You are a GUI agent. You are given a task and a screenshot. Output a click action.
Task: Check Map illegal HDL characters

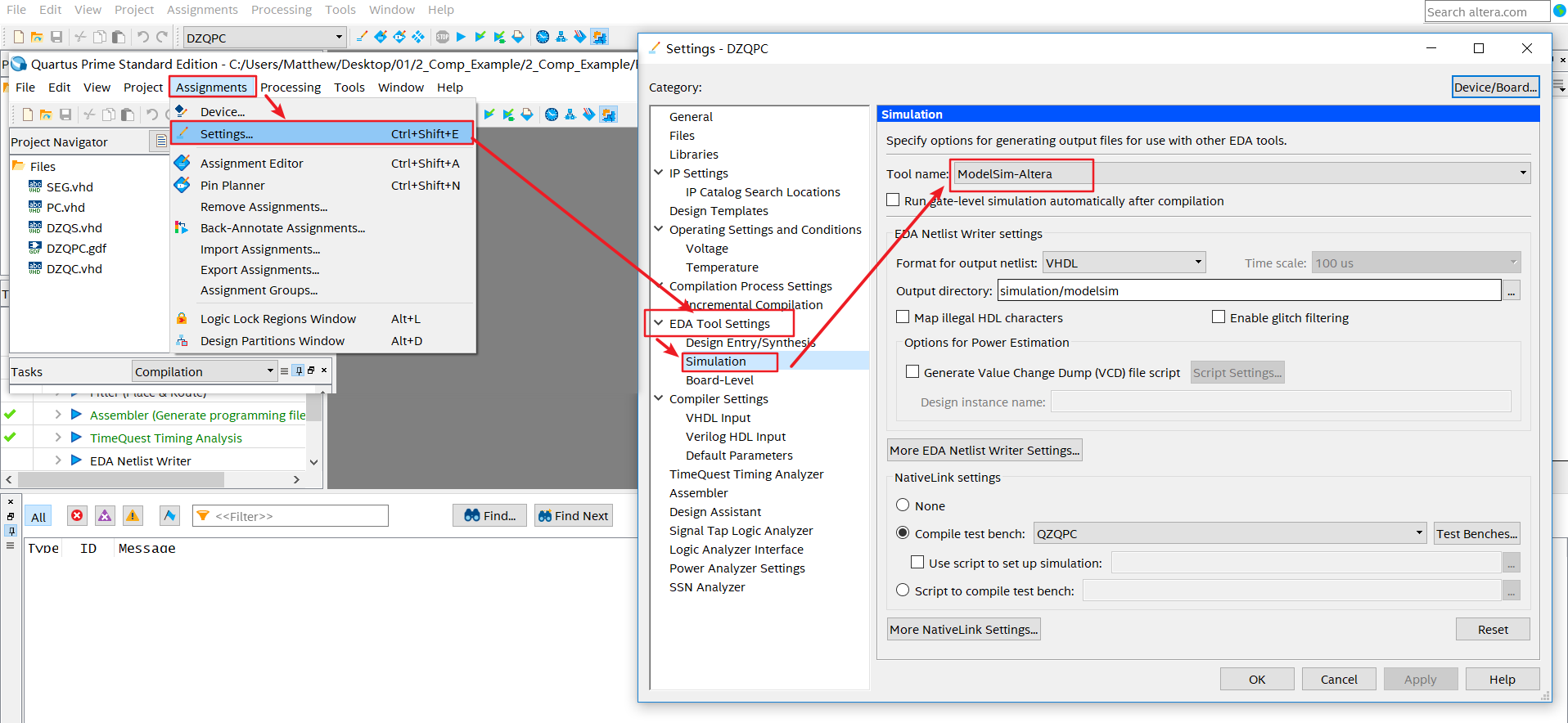903,317
